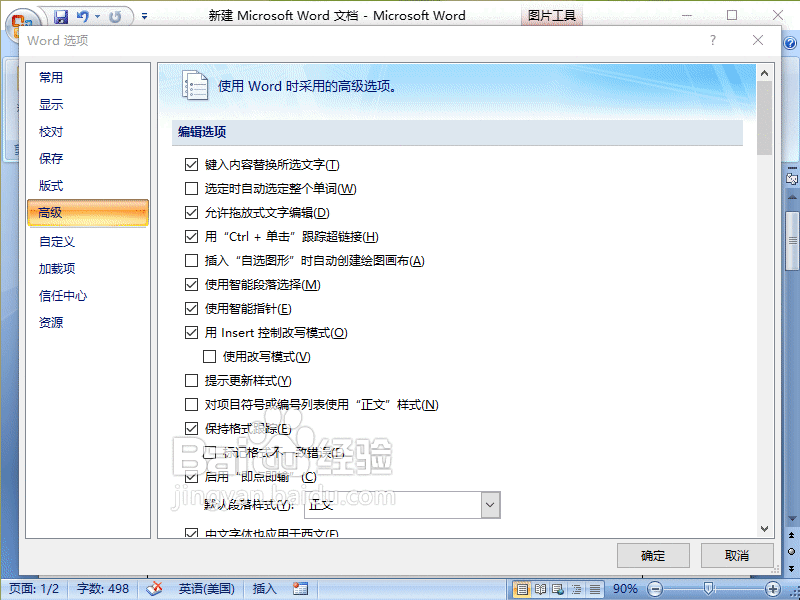800x600 pixels.
Task: Click the zoom in plus button
Action: click(x=772, y=589)
